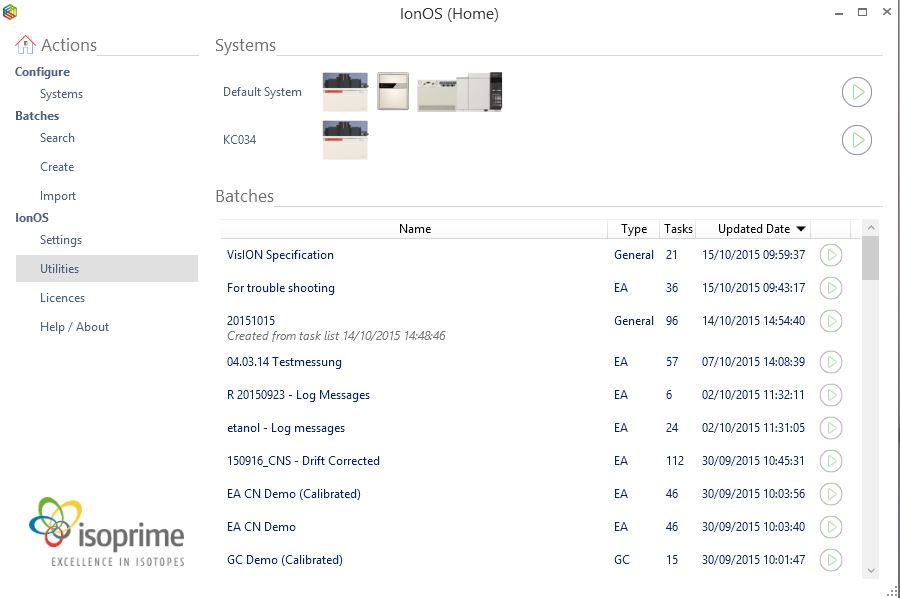900x598 pixels.
Task: Sort batches by Type column header
Action: click(633, 229)
